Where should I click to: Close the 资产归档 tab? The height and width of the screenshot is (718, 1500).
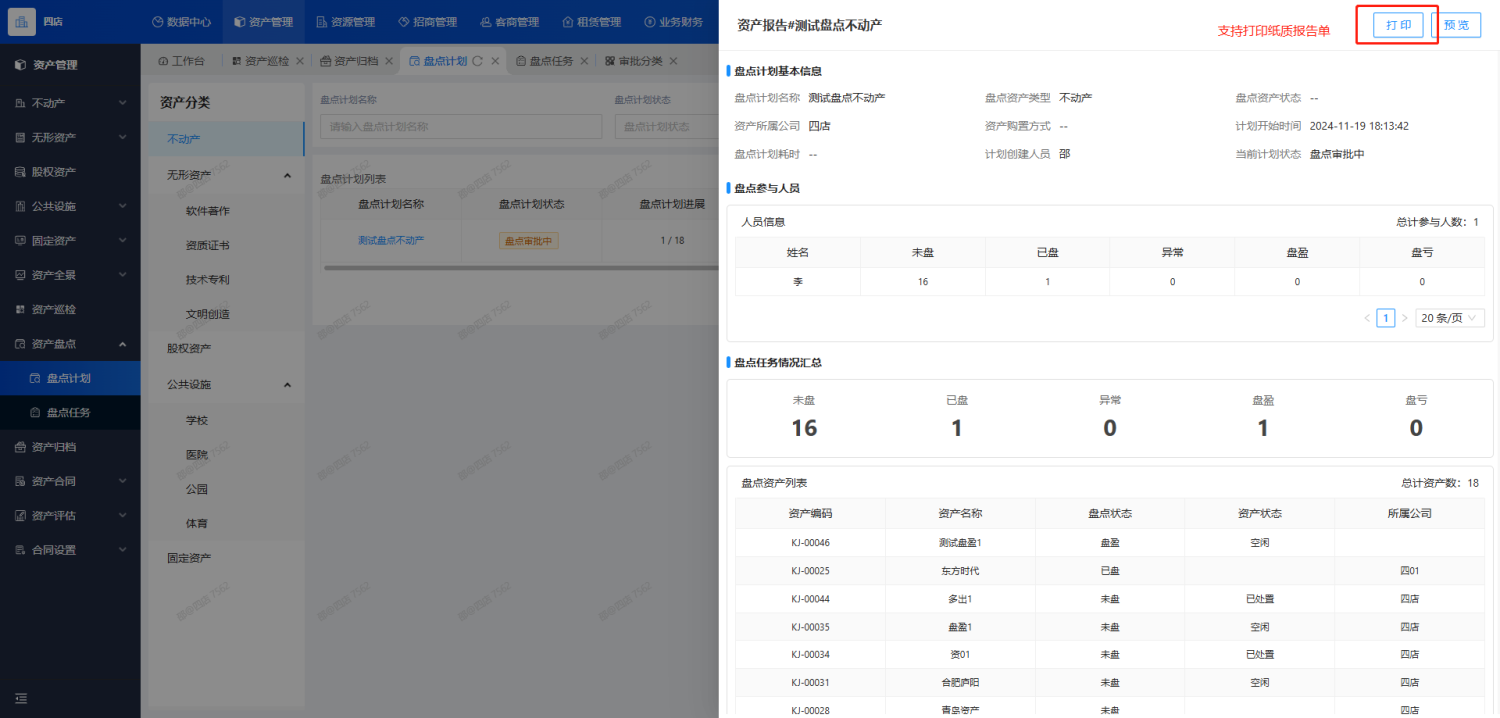(389, 61)
